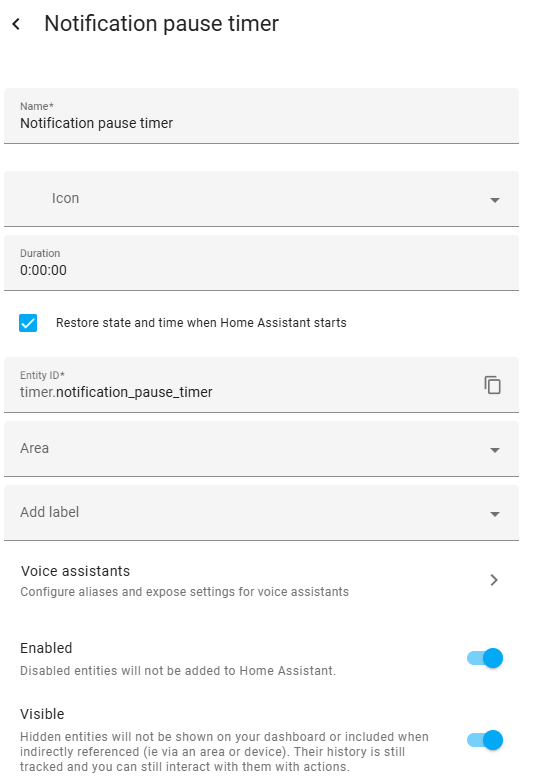Click the Add label dropdown arrow icon

point(494,514)
